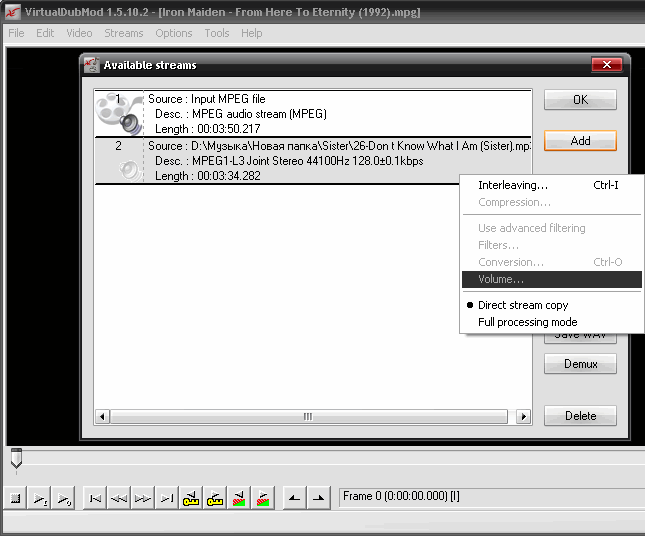Click the stream list horizontal scrollbar thumb
The image size is (645, 536).
(309, 416)
